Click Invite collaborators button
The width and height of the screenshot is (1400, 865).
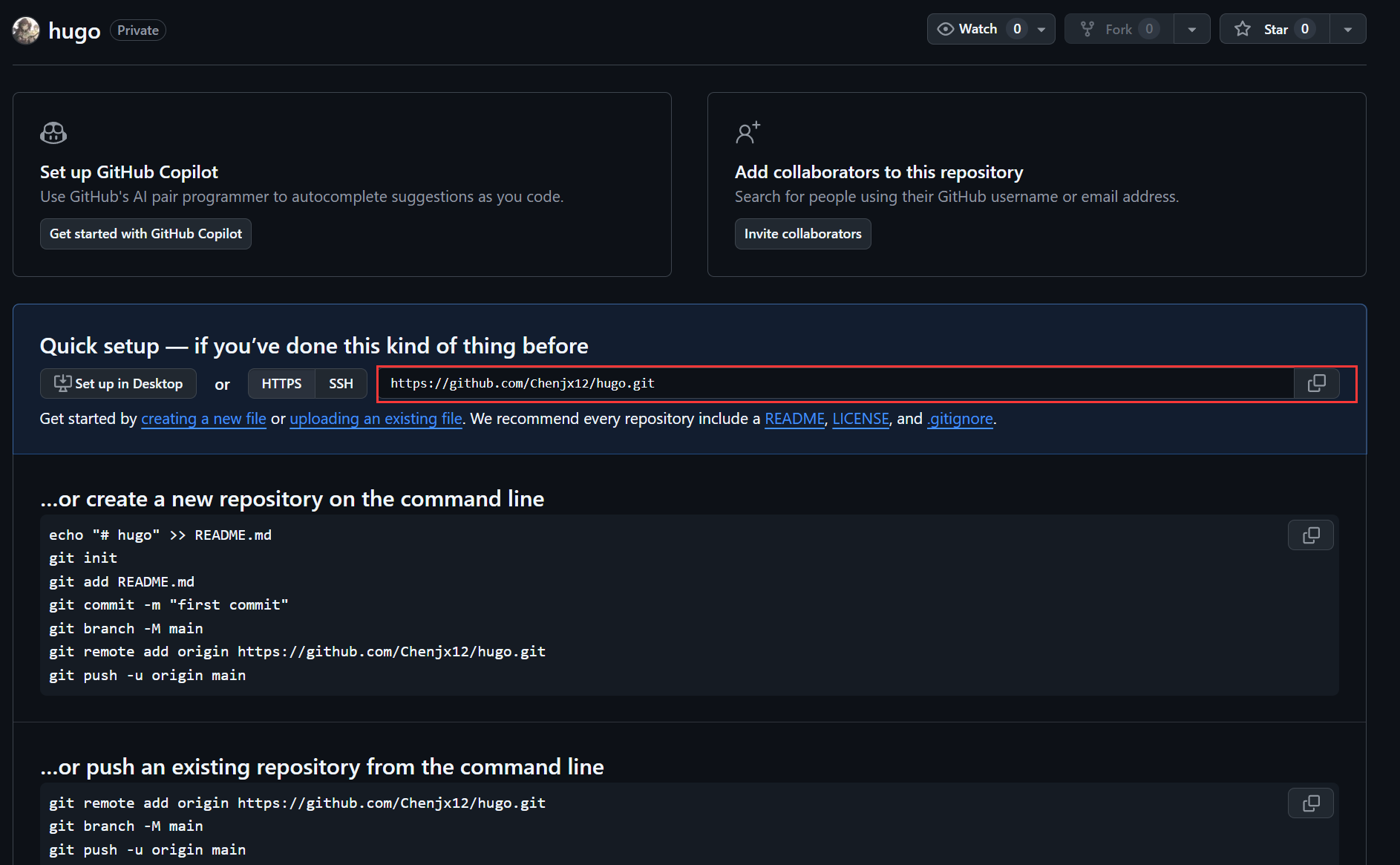click(802, 234)
